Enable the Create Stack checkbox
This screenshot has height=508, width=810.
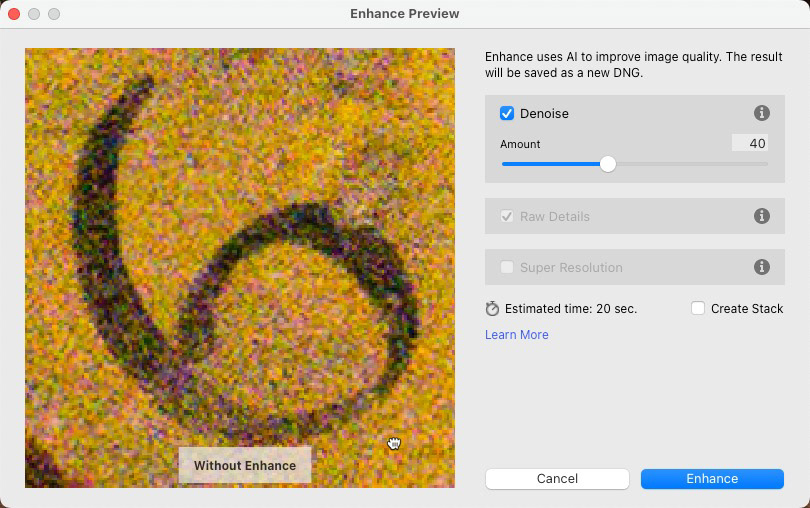pos(698,309)
